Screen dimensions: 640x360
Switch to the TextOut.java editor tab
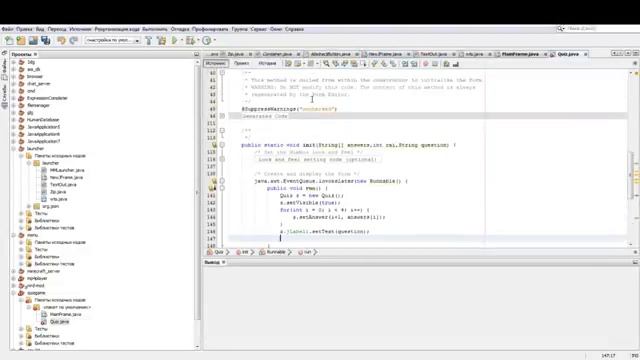tap(433, 54)
